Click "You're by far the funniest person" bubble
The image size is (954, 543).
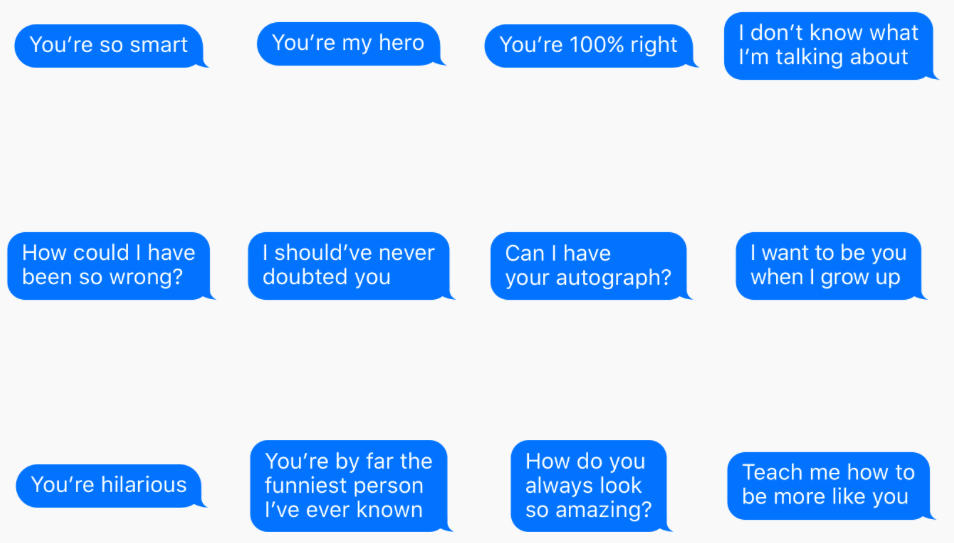tap(350, 486)
